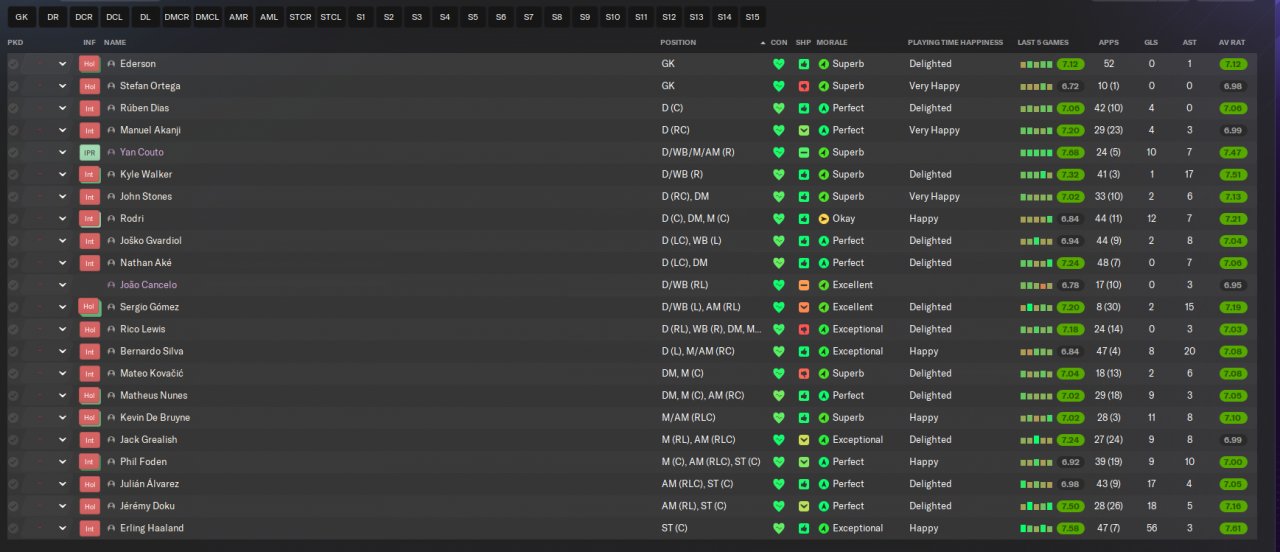Toggle the picked checkmark for Bernardo Silva

[x=13, y=351]
